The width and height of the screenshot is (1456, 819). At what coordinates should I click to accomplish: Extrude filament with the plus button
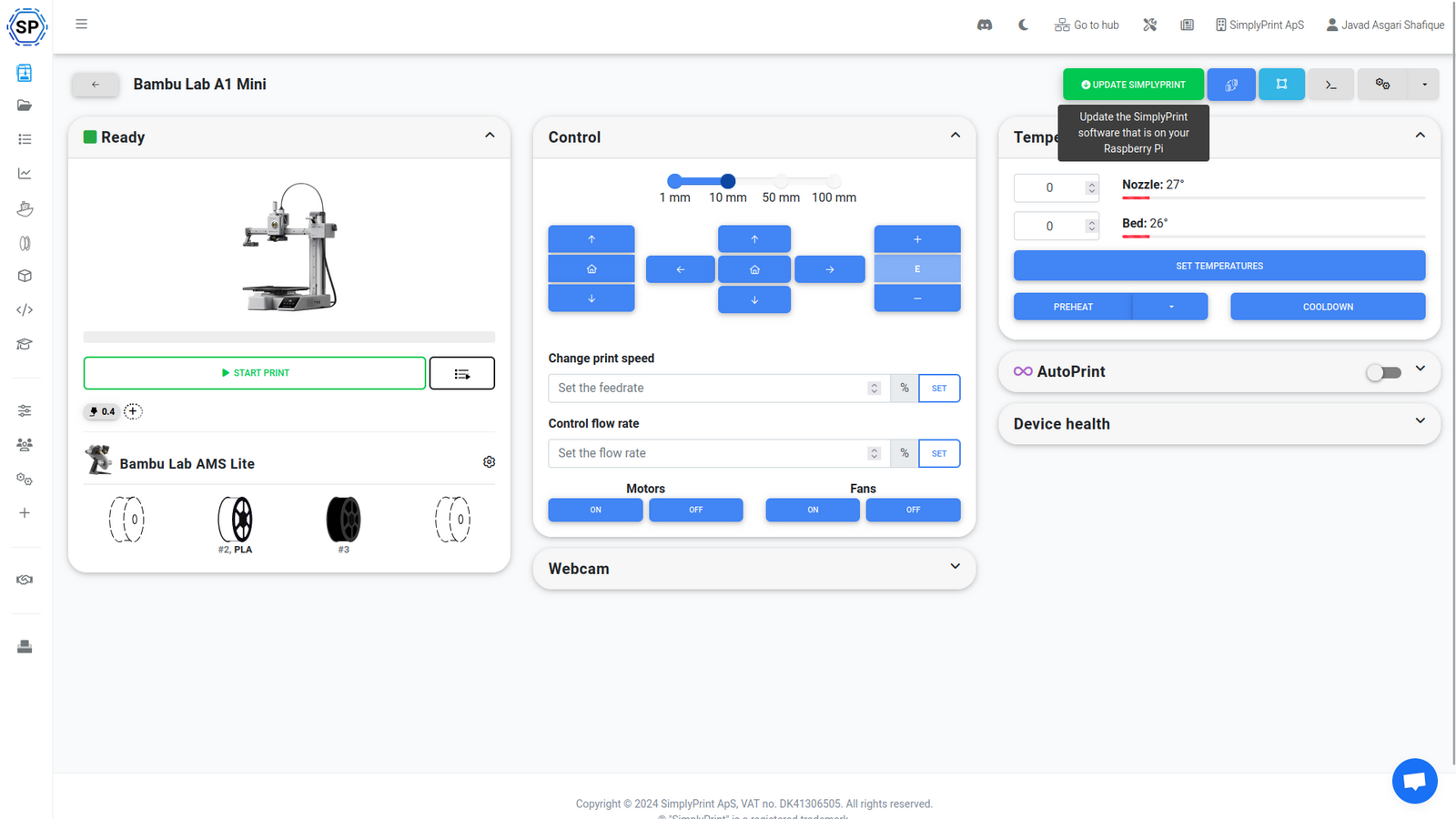click(x=917, y=239)
